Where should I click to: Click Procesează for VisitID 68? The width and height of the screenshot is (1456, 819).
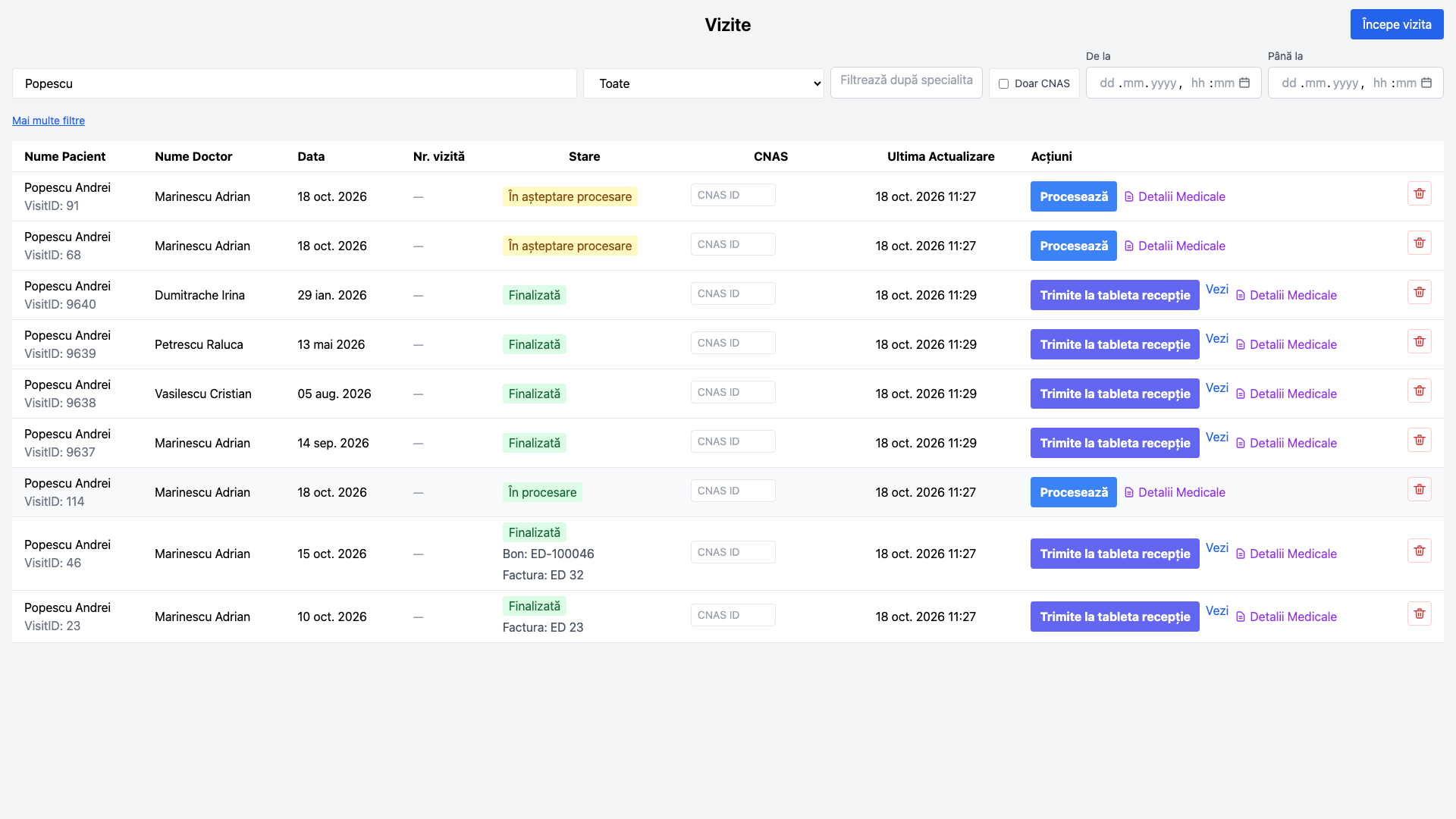click(x=1073, y=246)
